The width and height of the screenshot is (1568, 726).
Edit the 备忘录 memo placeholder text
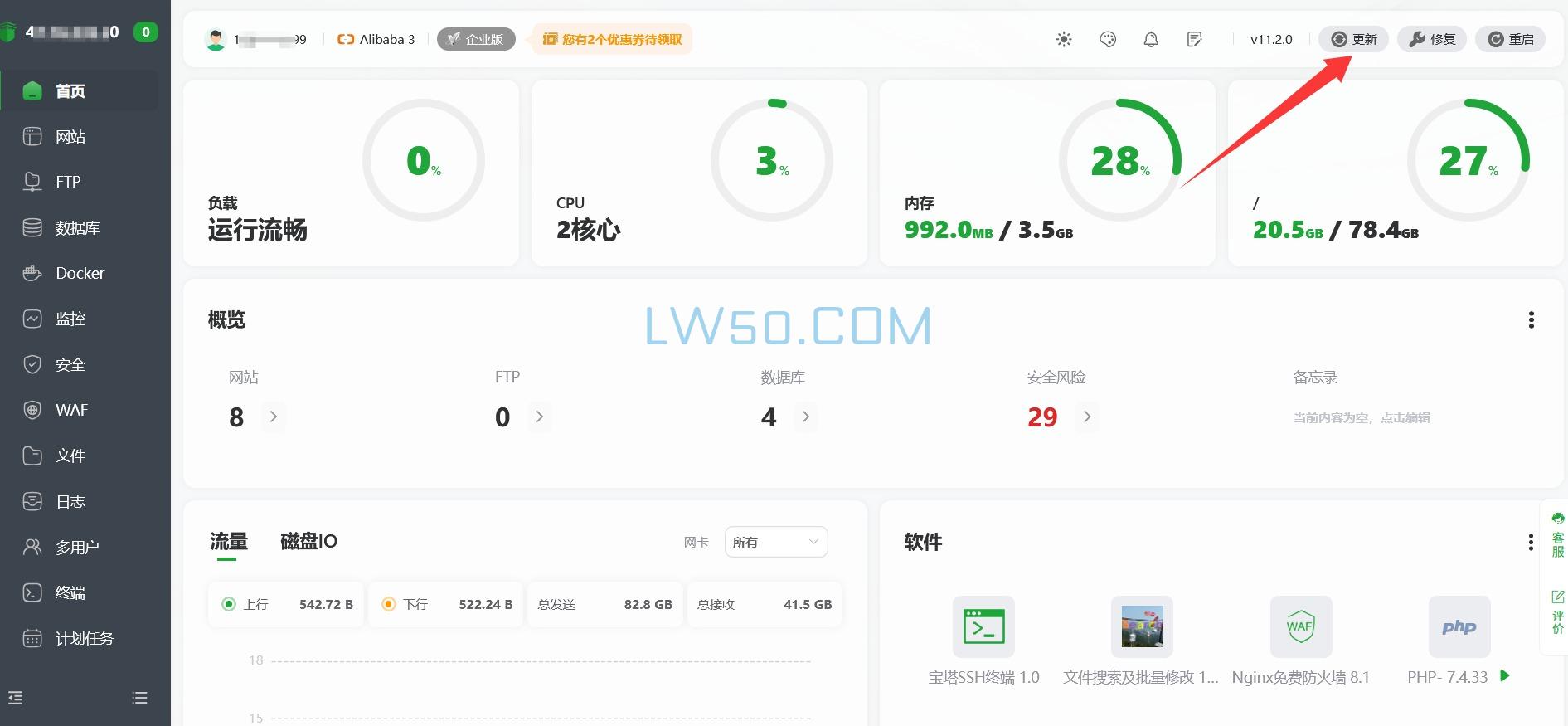click(x=1362, y=418)
